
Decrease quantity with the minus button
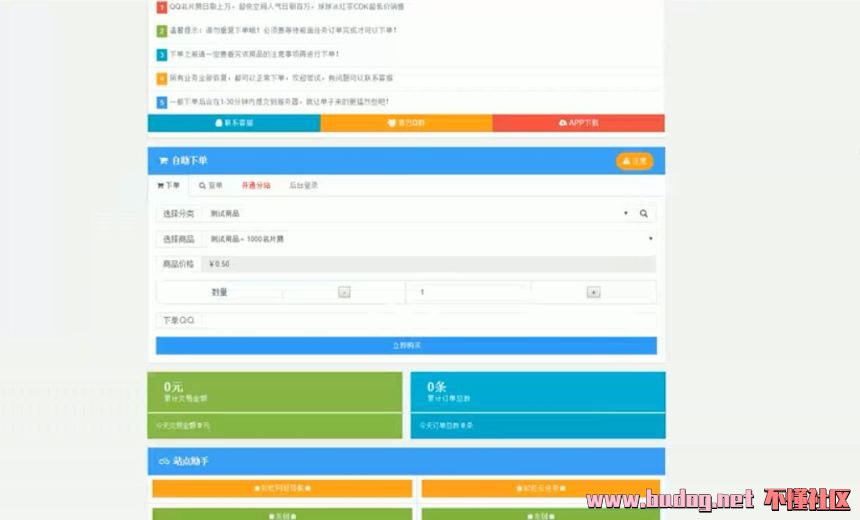[344, 292]
